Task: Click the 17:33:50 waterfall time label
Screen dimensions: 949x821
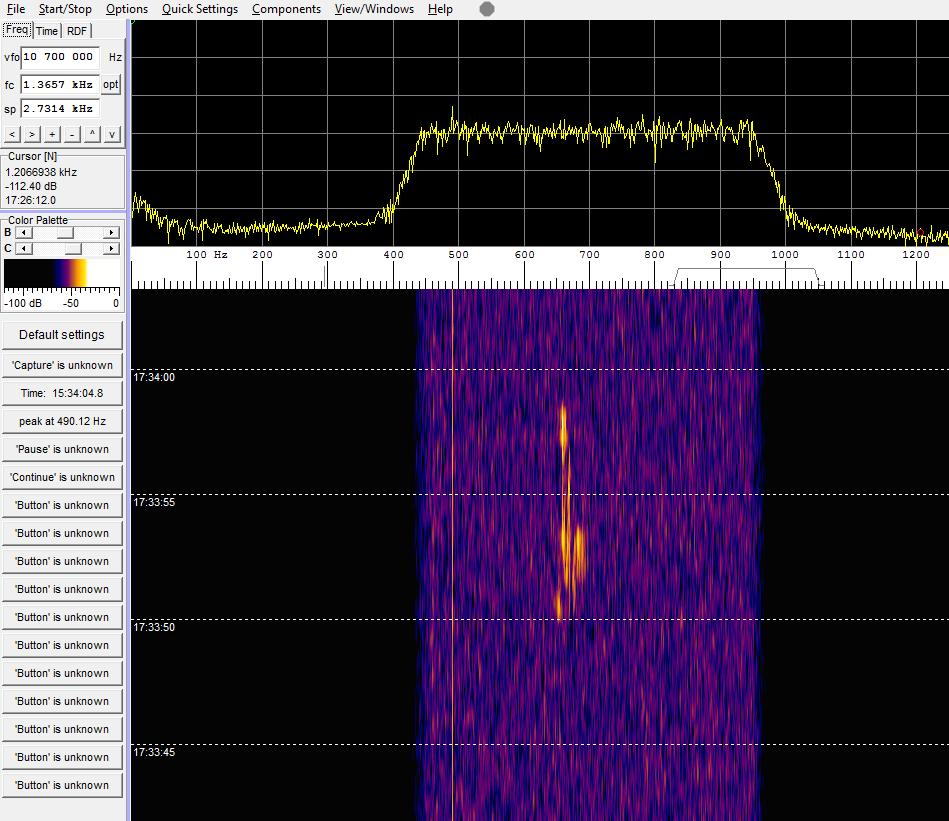Action: click(154, 627)
